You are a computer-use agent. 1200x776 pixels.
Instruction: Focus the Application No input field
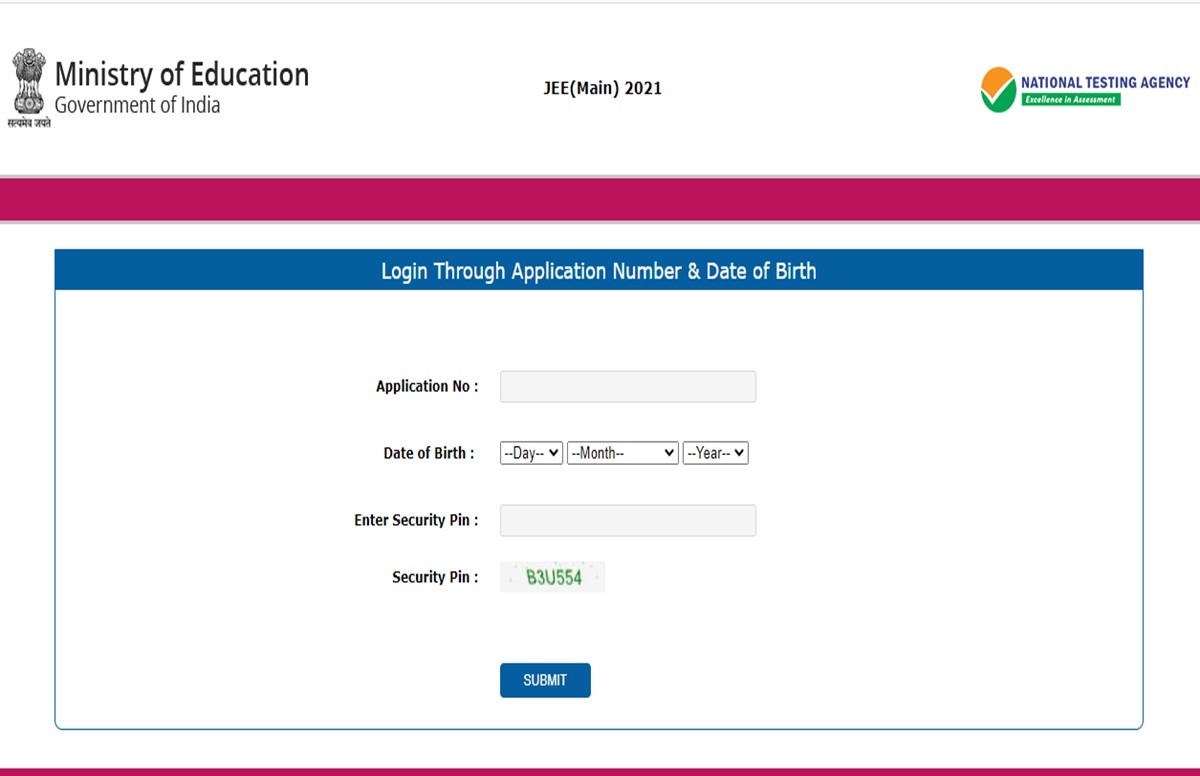click(x=628, y=387)
